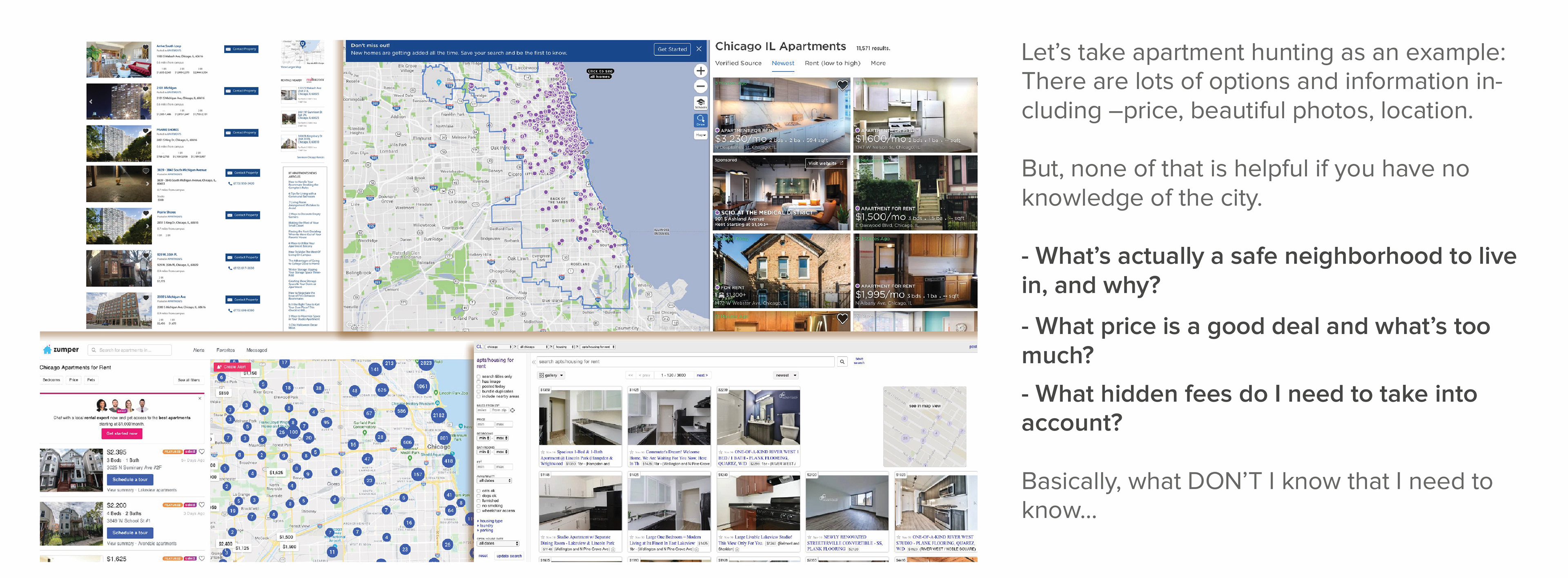
Task: Open the newest sort dropdown
Action: click(786, 376)
